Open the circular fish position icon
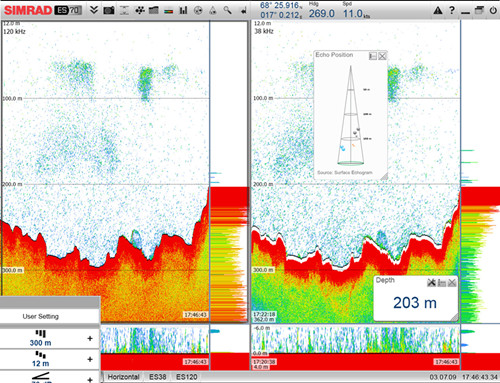 click(198, 11)
